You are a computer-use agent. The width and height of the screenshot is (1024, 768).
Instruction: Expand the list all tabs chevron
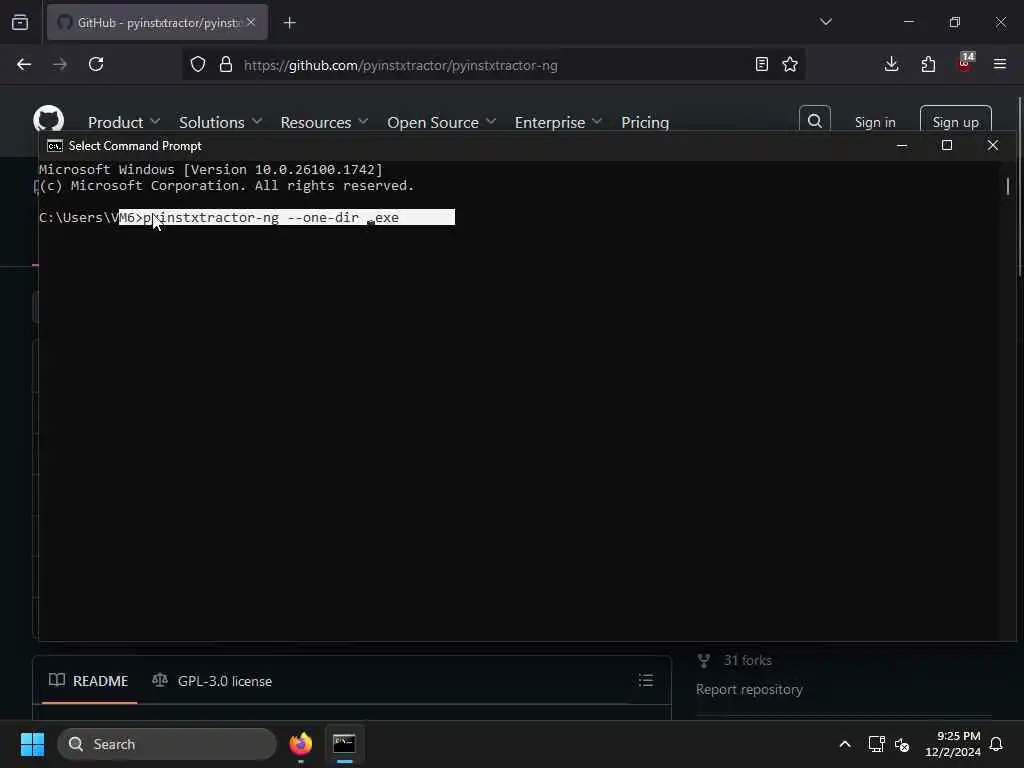826,22
